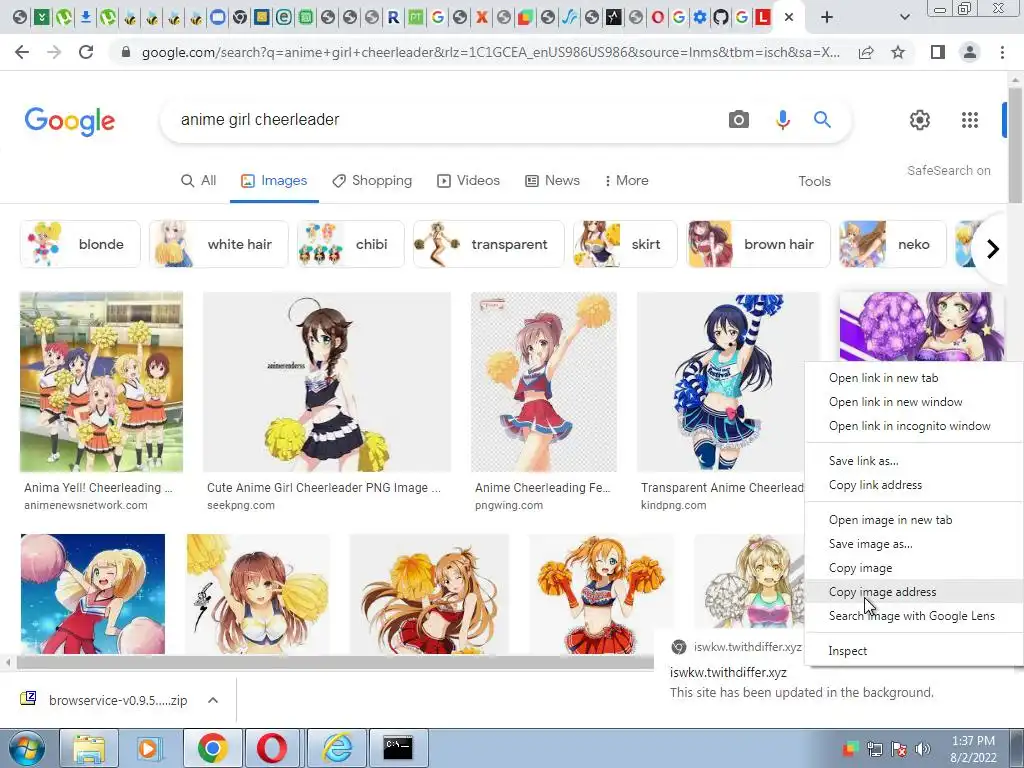Image resolution: width=1024 pixels, height=768 pixels.
Task: Filter results by chibi chip
Action: pos(351,244)
